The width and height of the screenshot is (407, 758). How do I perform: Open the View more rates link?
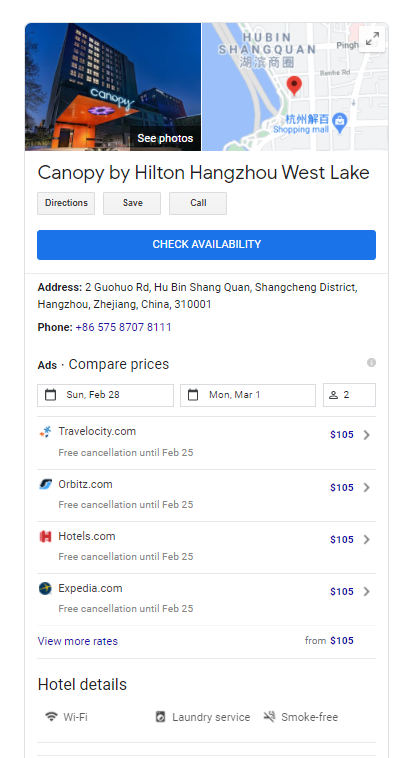click(78, 641)
